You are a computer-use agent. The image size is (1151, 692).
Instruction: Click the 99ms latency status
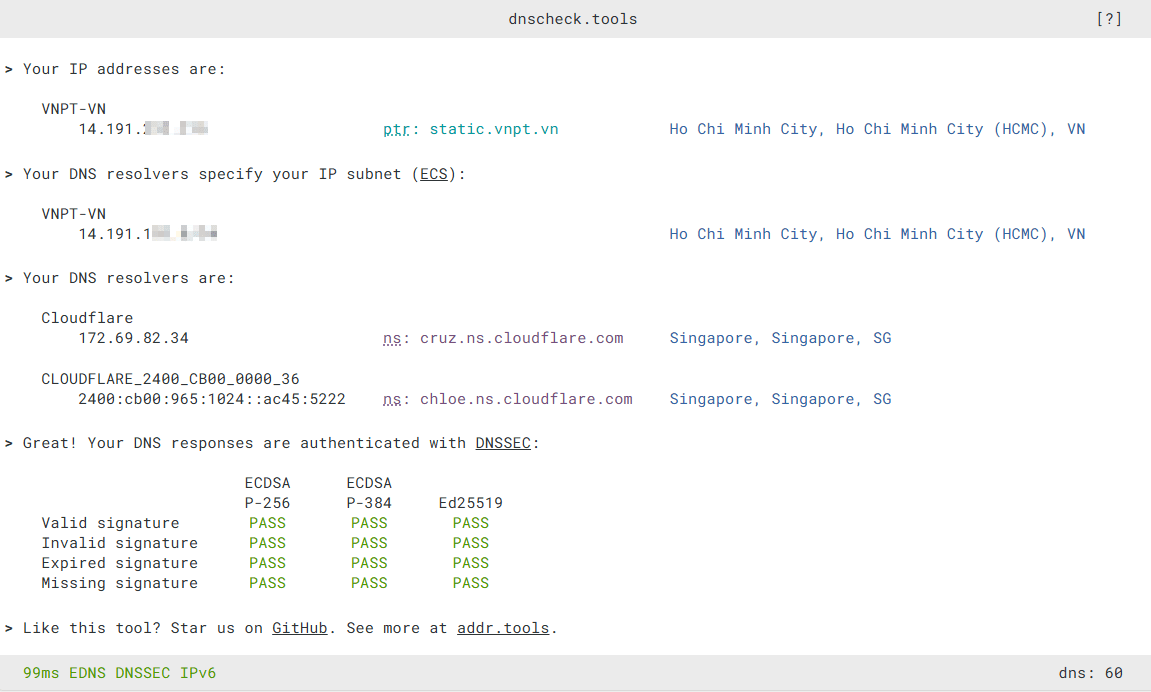pos(41,673)
